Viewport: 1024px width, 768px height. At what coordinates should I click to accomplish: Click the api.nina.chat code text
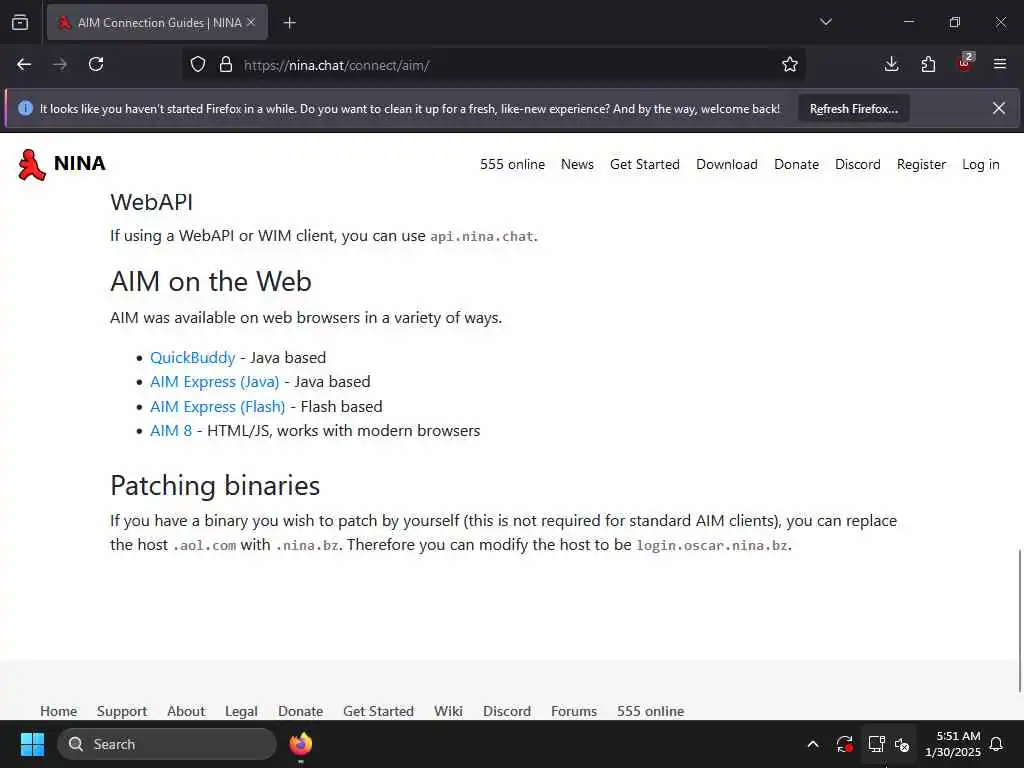click(x=482, y=236)
